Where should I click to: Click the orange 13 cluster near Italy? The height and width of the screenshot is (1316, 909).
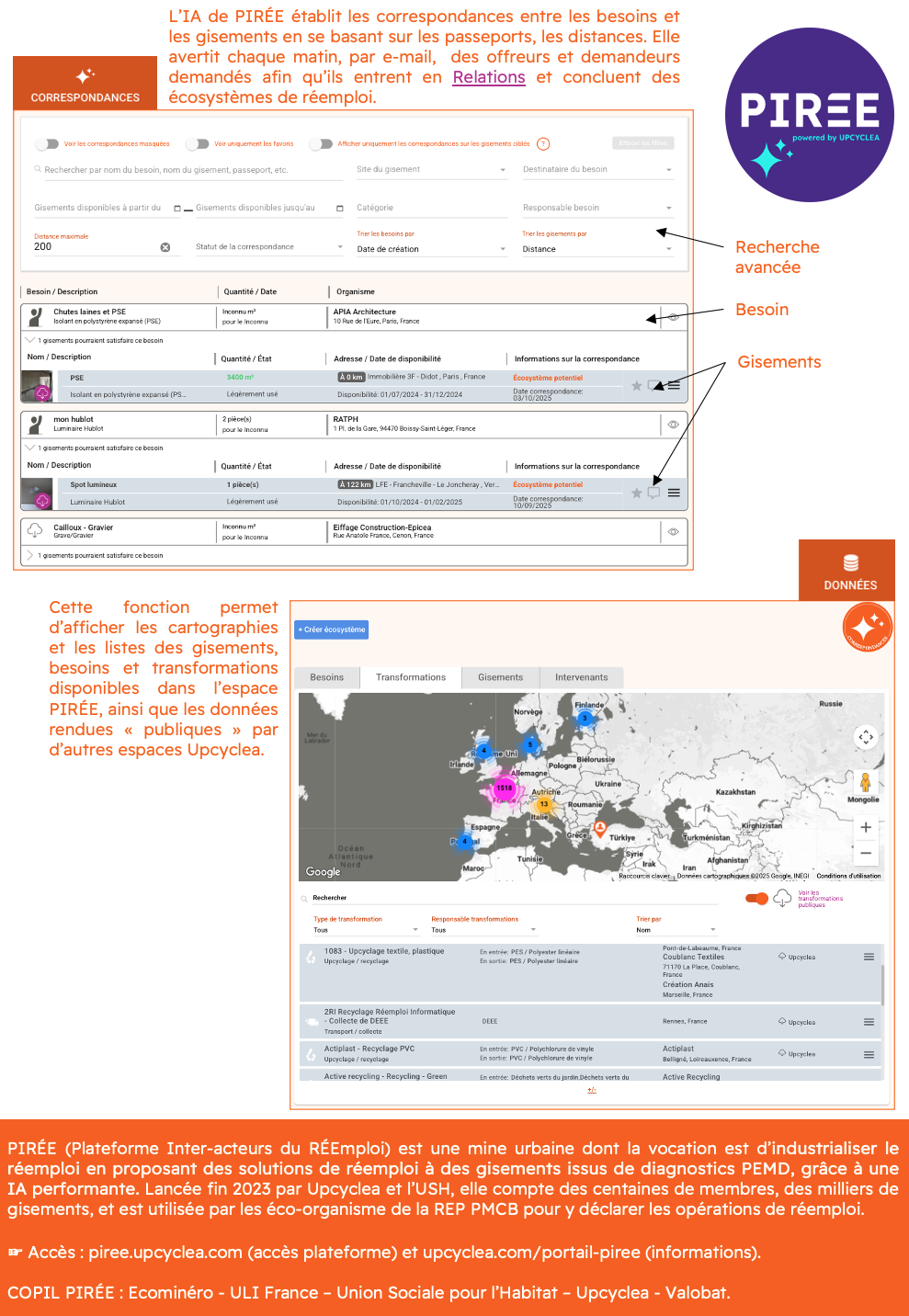(x=543, y=804)
